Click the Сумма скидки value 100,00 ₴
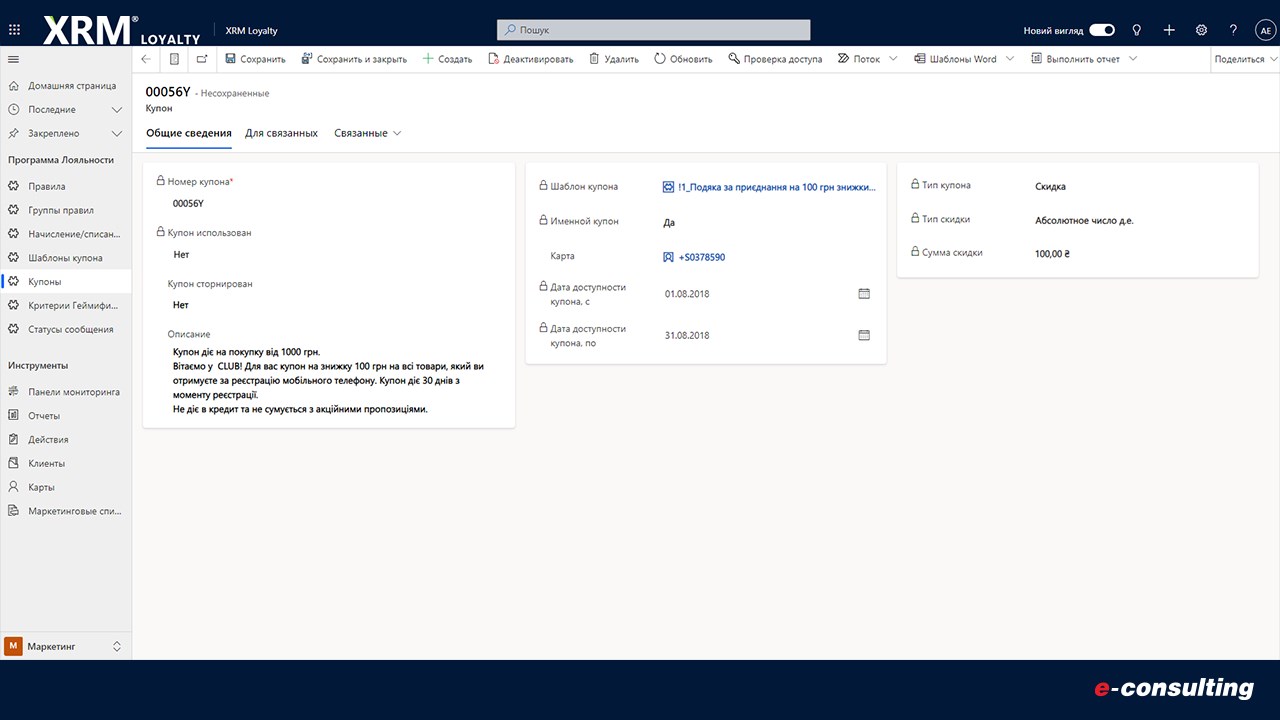Image resolution: width=1280 pixels, height=720 pixels. tap(1052, 254)
